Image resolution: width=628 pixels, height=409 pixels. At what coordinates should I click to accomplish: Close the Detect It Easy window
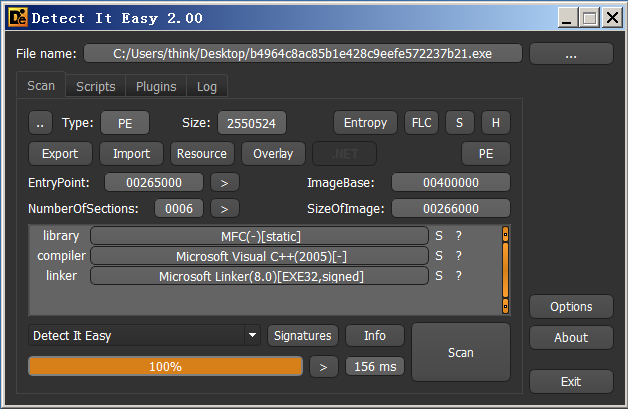[612, 18]
